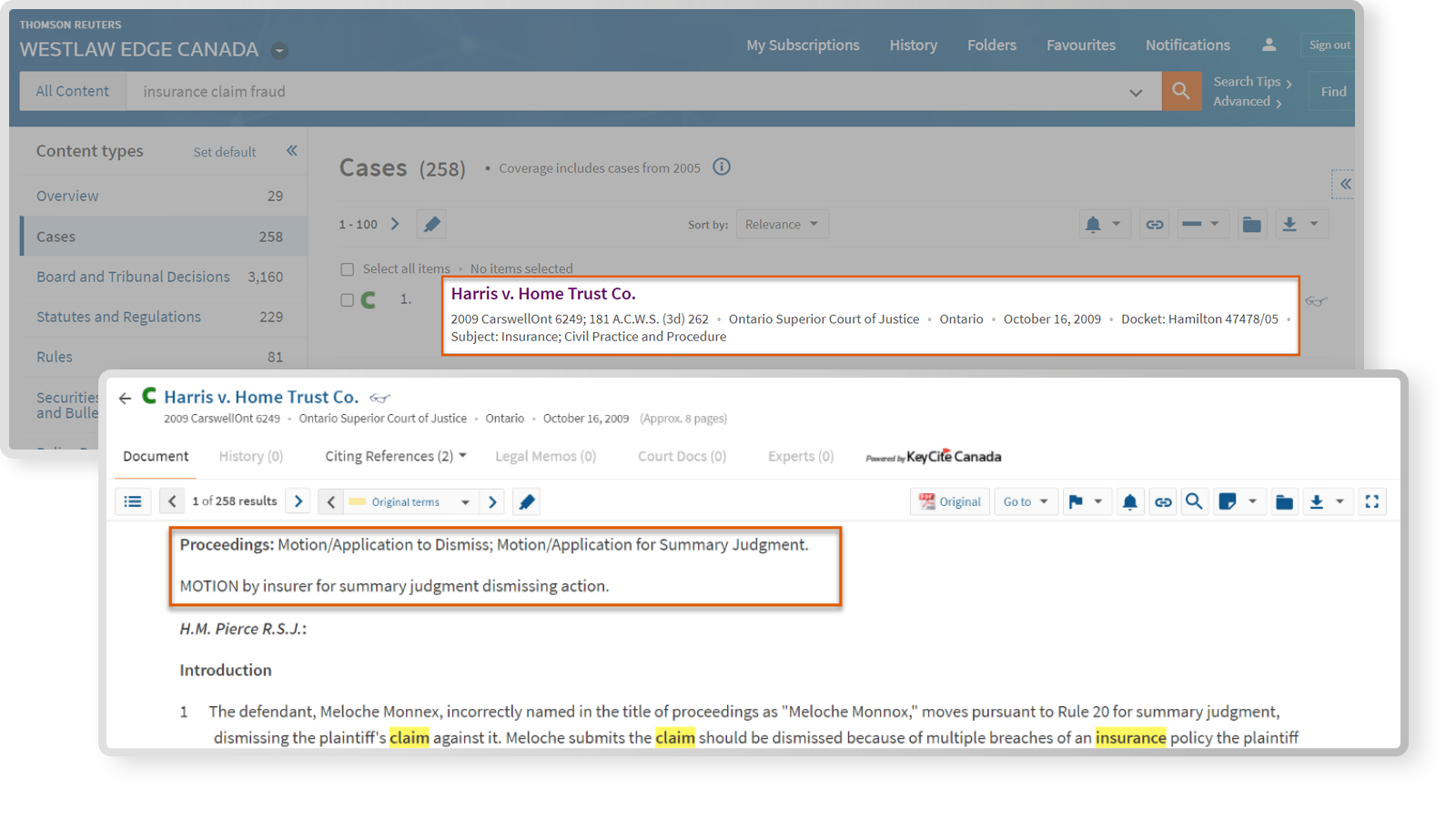Viewport: 1456px width, 819px height.
Task: Open My Subscriptions in header
Action: click(x=803, y=45)
